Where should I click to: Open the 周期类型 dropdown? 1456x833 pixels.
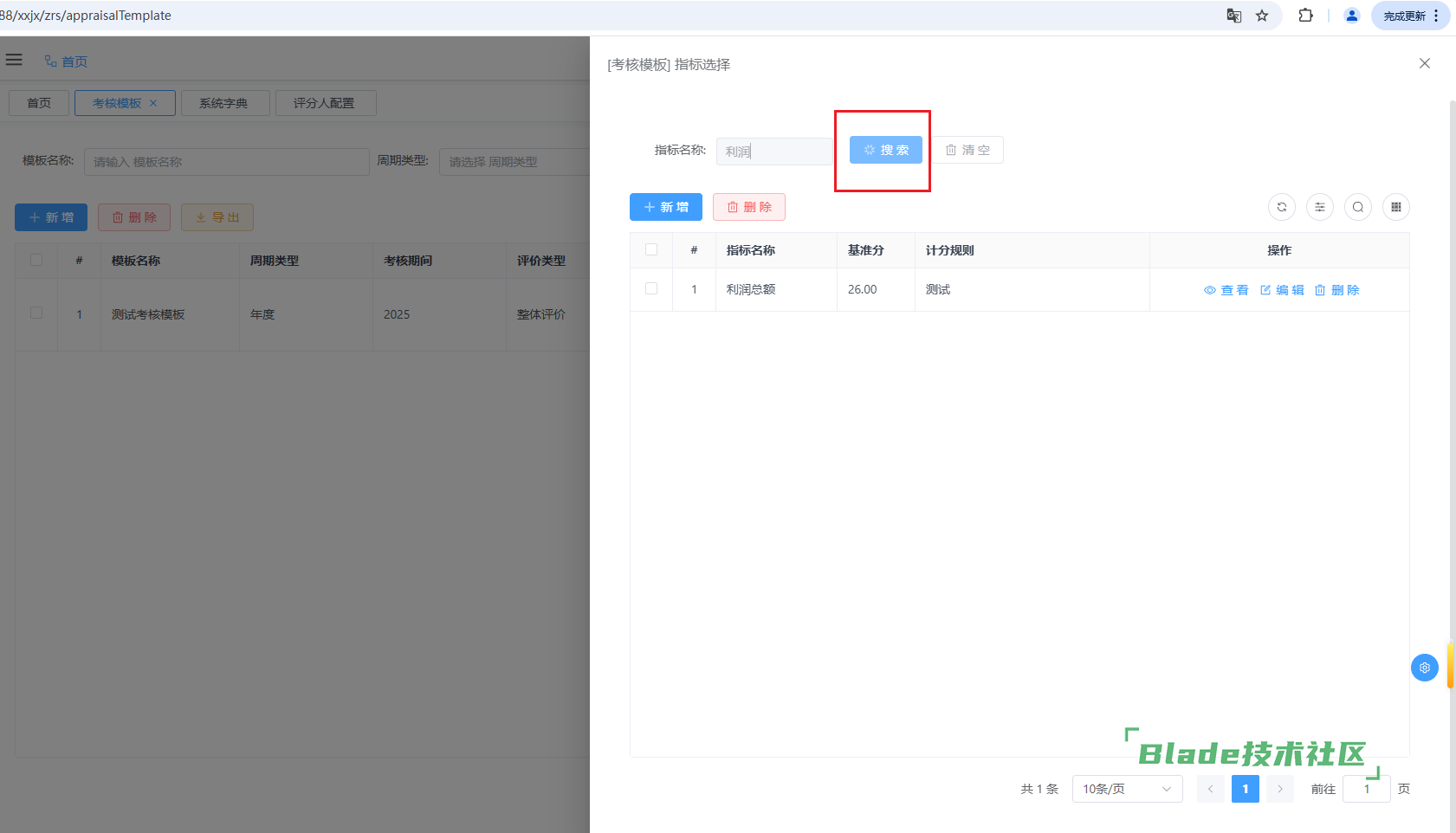click(514, 162)
